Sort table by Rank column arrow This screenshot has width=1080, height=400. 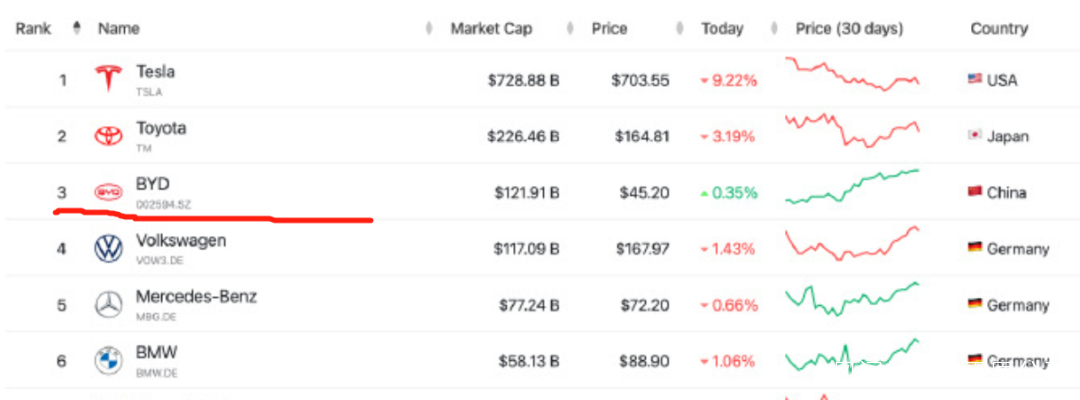click(x=77, y=28)
